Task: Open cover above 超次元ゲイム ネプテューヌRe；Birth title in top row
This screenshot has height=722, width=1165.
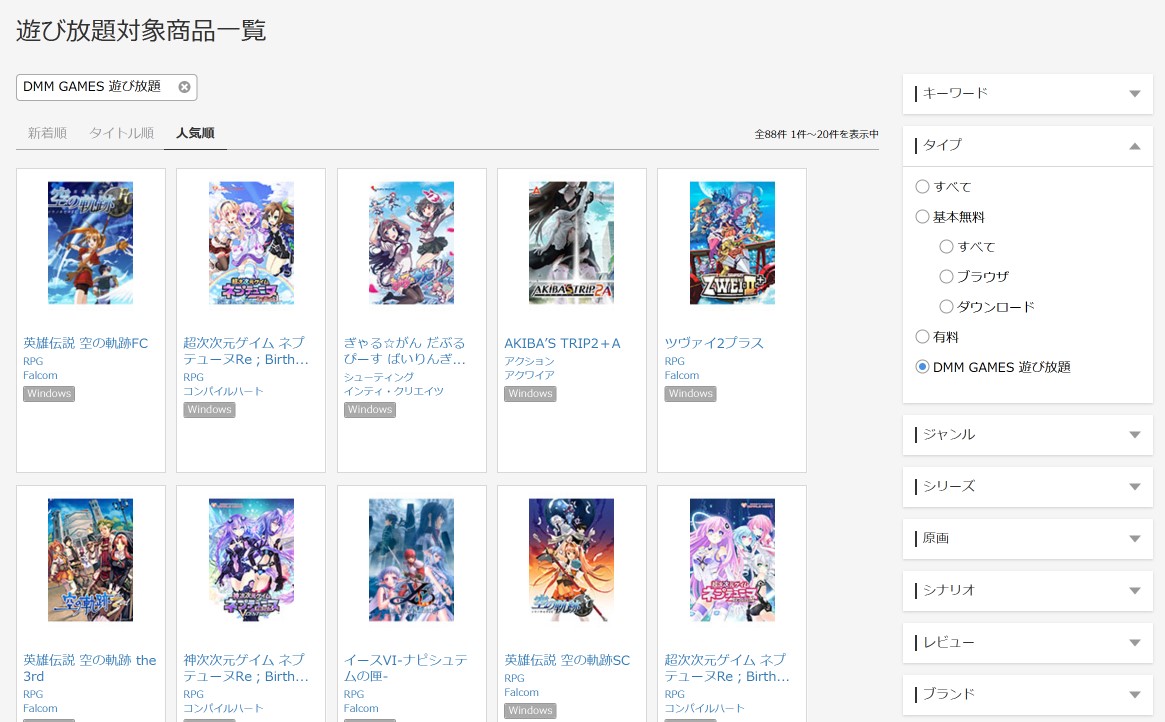Action: pyautogui.click(x=251, y=243)
